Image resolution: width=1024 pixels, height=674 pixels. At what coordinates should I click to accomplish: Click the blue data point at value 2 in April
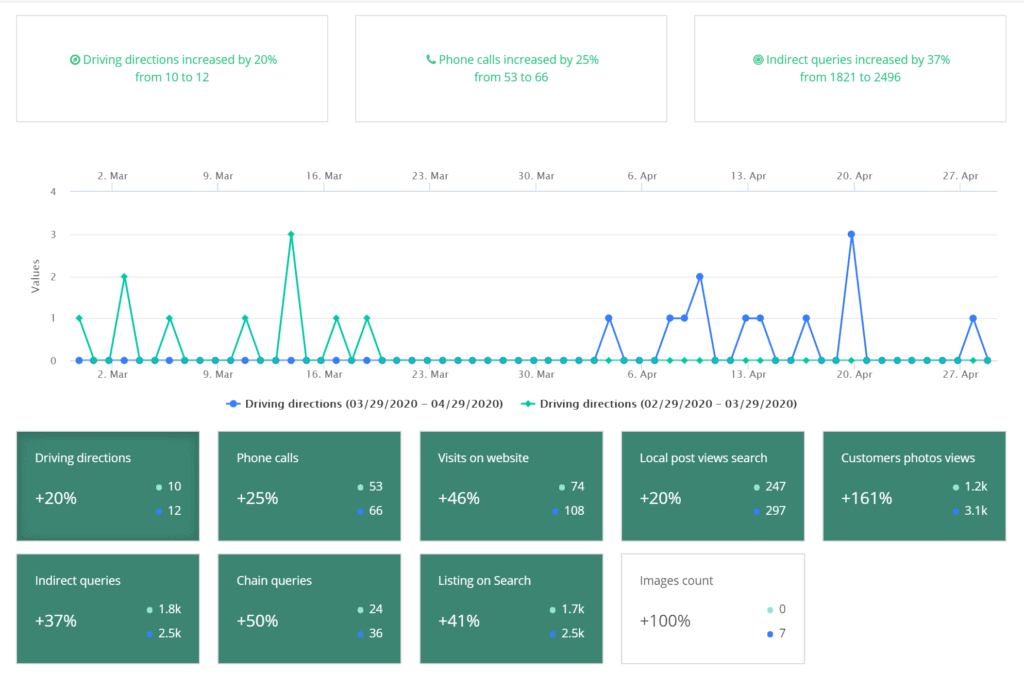(x=699, y=276)
